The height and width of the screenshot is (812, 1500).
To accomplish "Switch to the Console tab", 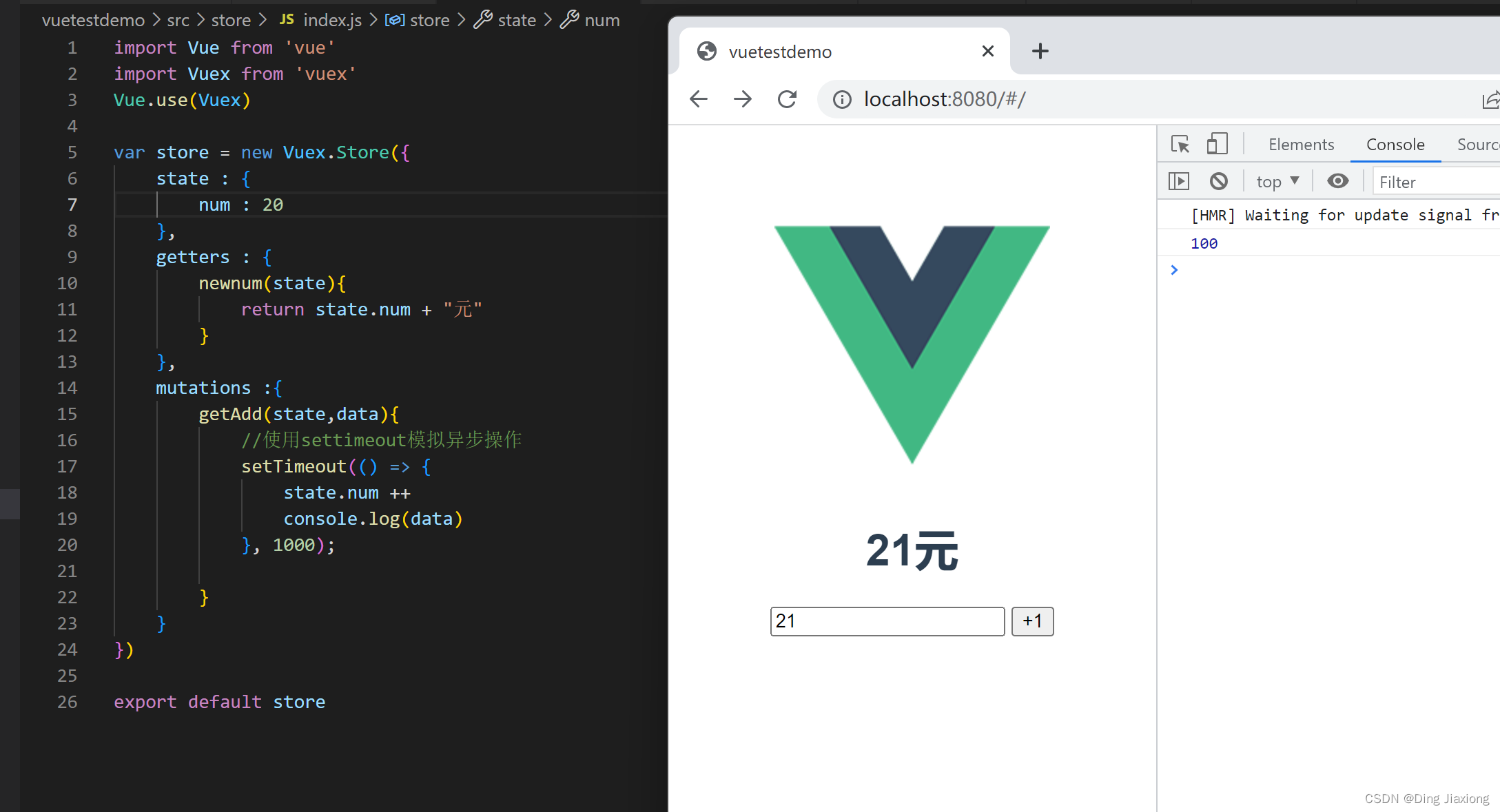I will click(1395, 145).
